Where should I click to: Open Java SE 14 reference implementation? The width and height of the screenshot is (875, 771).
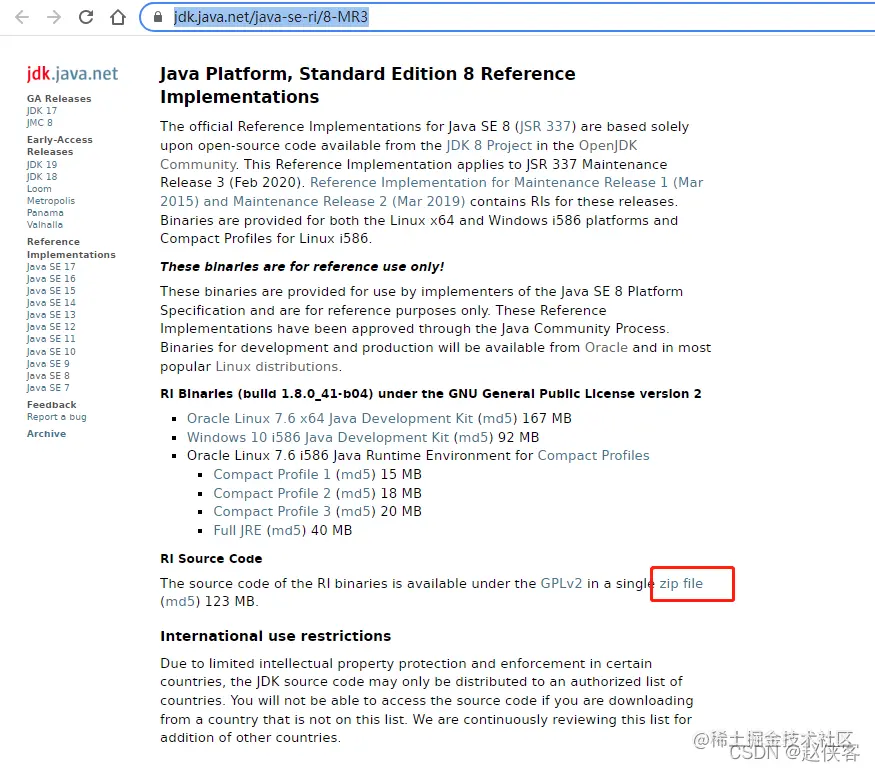click(x=51, y=302)
